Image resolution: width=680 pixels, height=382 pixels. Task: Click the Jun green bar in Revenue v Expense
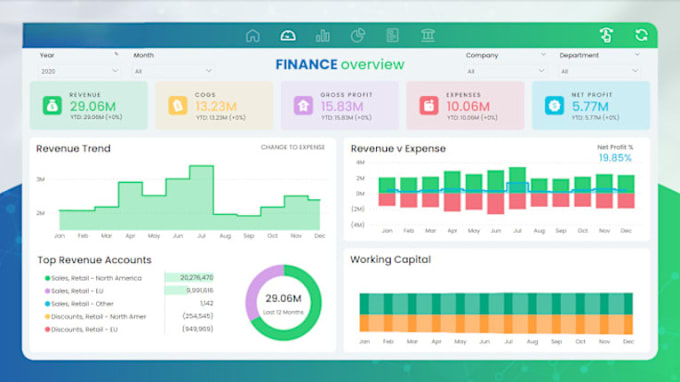click(x=496, y=181)
